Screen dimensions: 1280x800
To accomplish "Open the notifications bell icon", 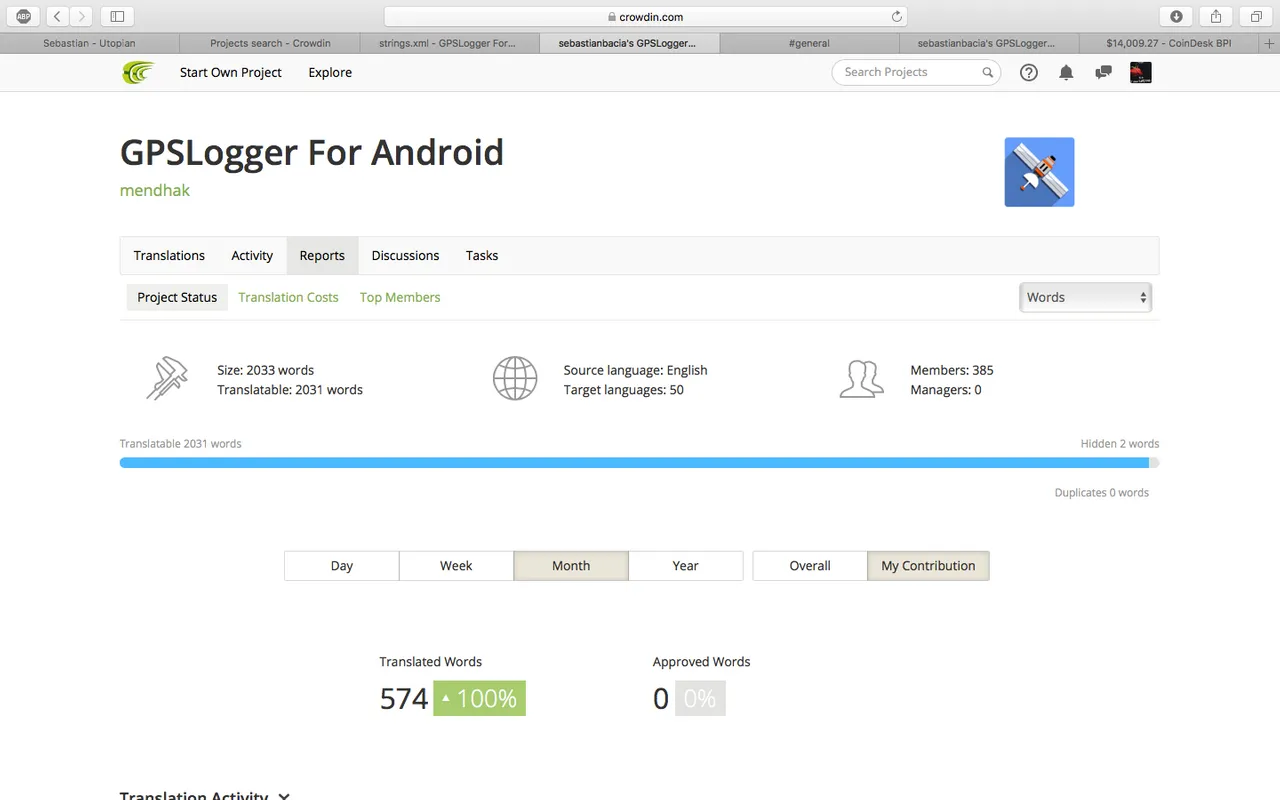I will 1066,72.
